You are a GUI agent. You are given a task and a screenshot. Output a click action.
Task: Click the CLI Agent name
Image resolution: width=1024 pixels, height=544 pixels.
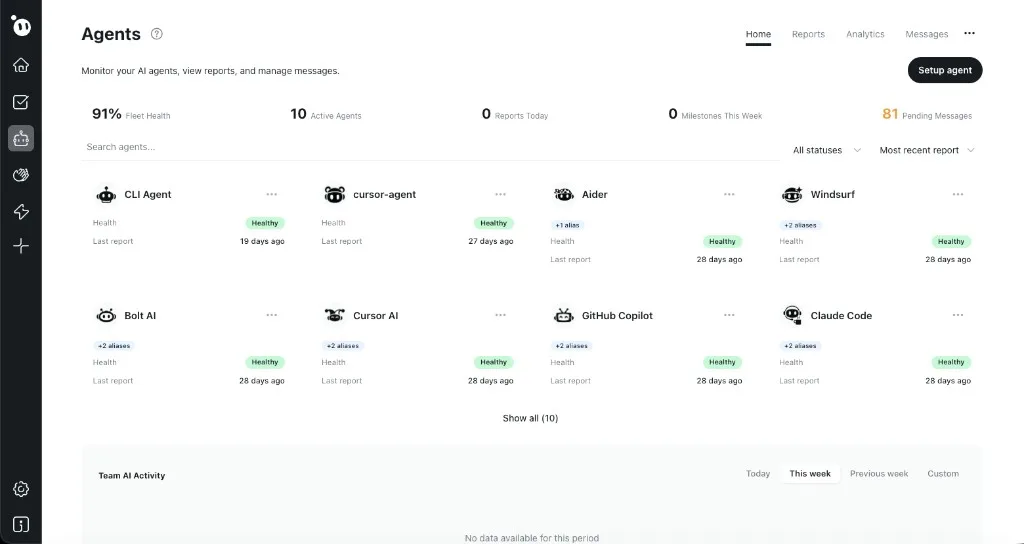148,195
